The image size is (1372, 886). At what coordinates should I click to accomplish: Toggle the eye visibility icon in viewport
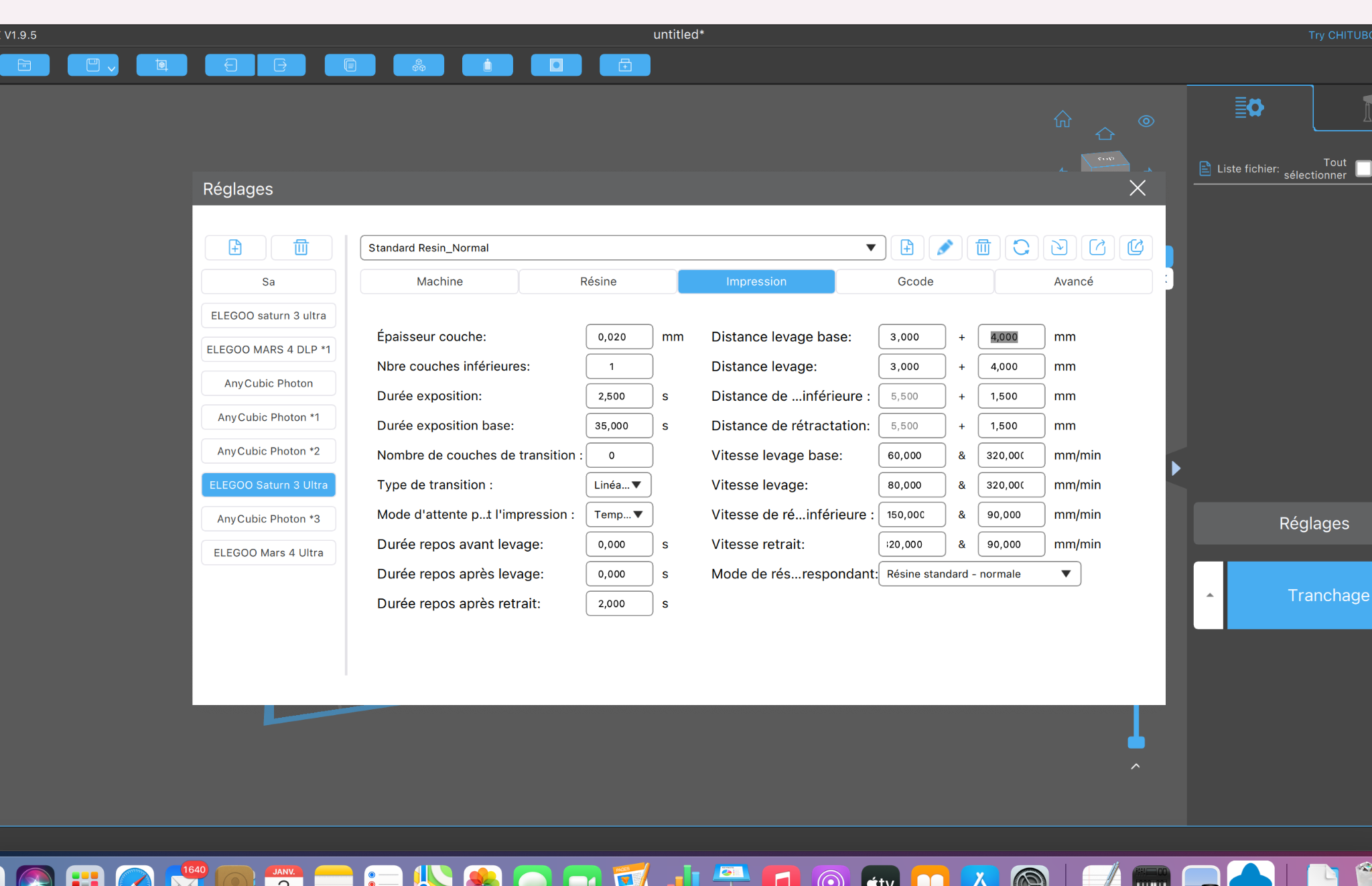pos(1146,121)
